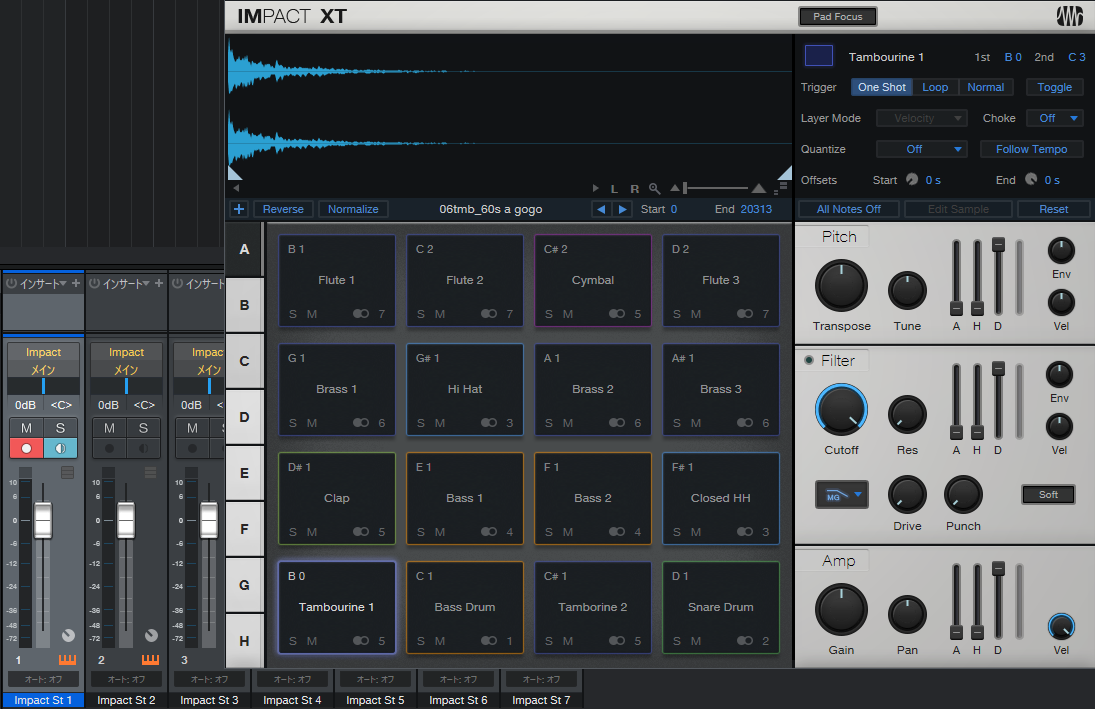Toggle the Soft filter button
The width and height of the screenshot is (1095, 709).
[x=1048, y=495]
